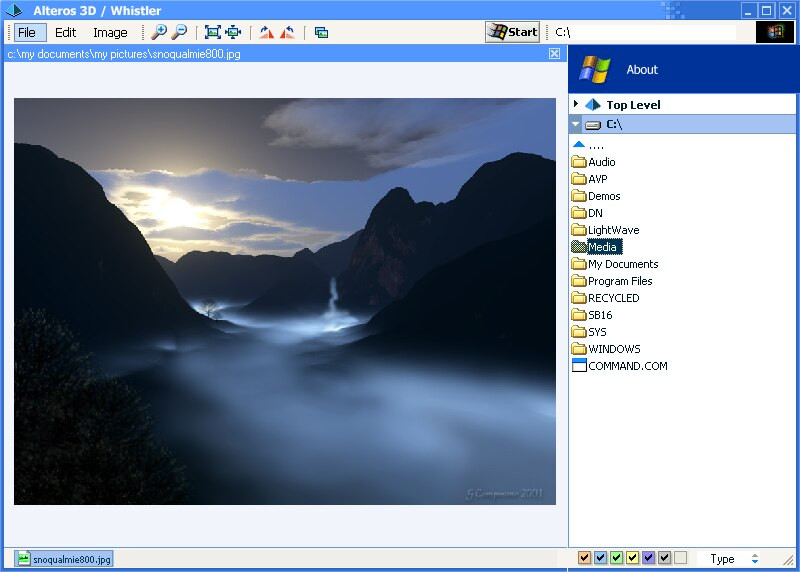800x572 pixels.
Task: Open the About panel header
Action: point(684,69)
